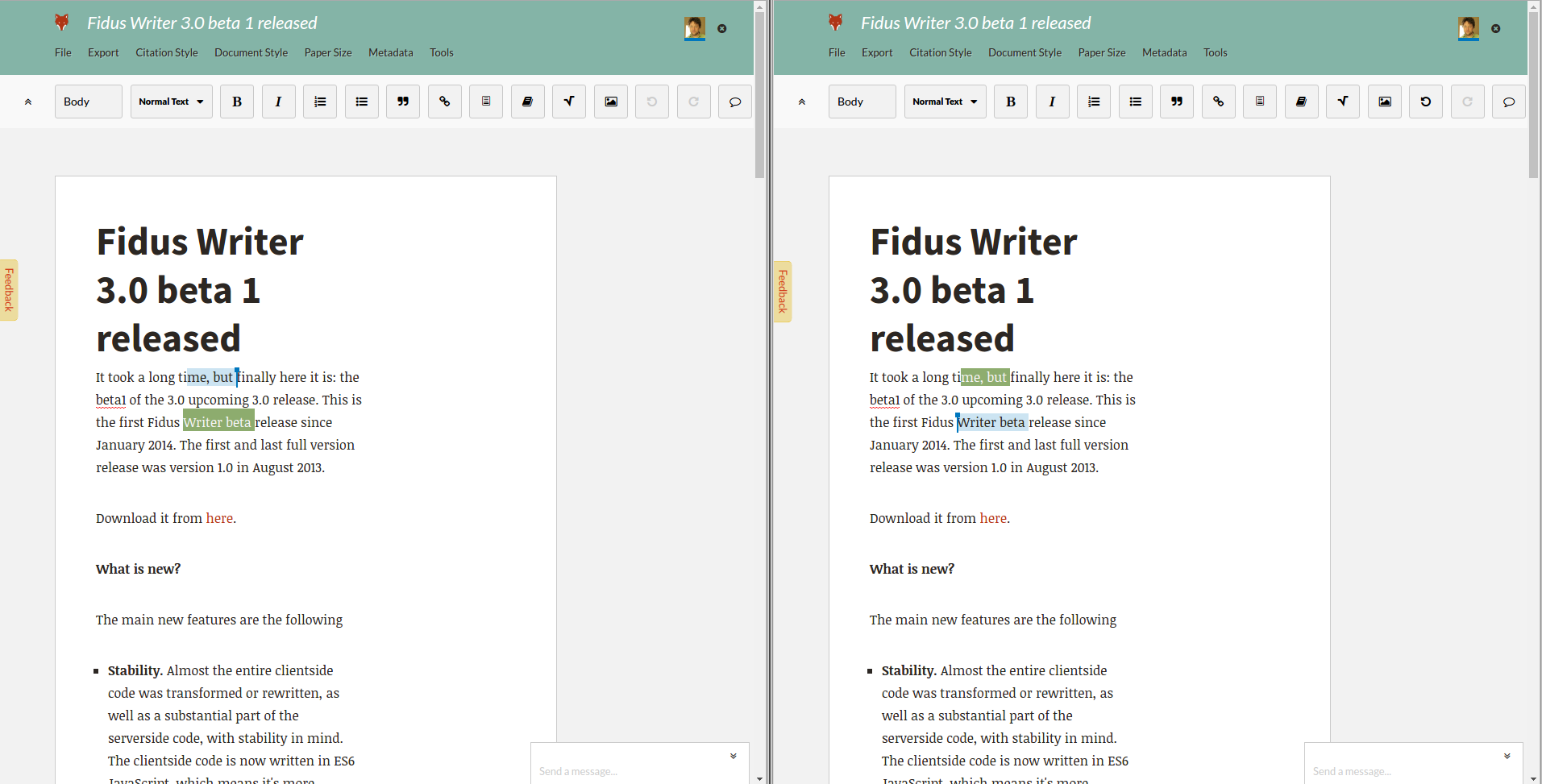Image resolution: width=1542 pixels, height=784 pixels.
Task: Open Metadata menu in right window
Action: 1165,52
